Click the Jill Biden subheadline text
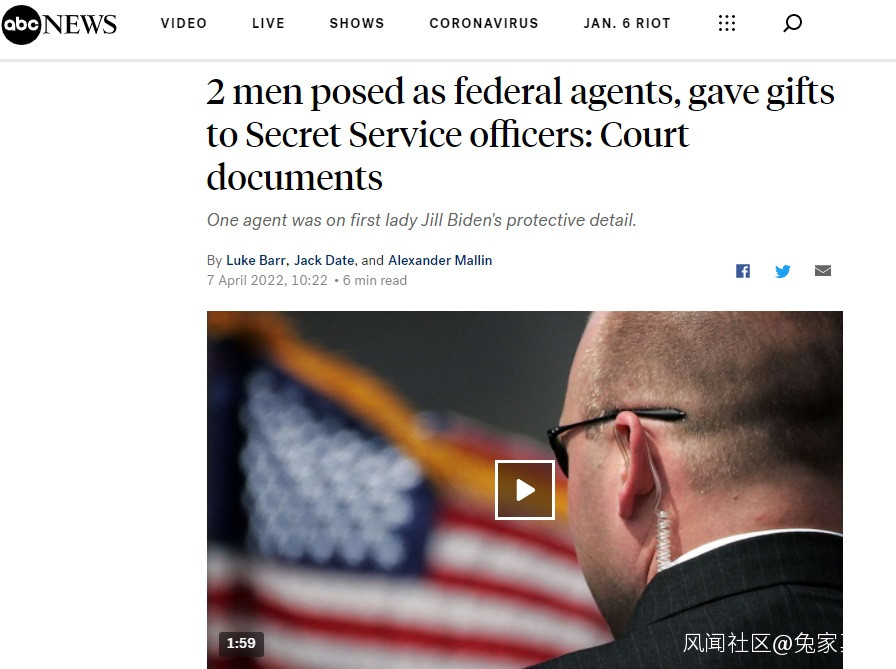The height and width of the screenshot is (669, 896). 422,220
